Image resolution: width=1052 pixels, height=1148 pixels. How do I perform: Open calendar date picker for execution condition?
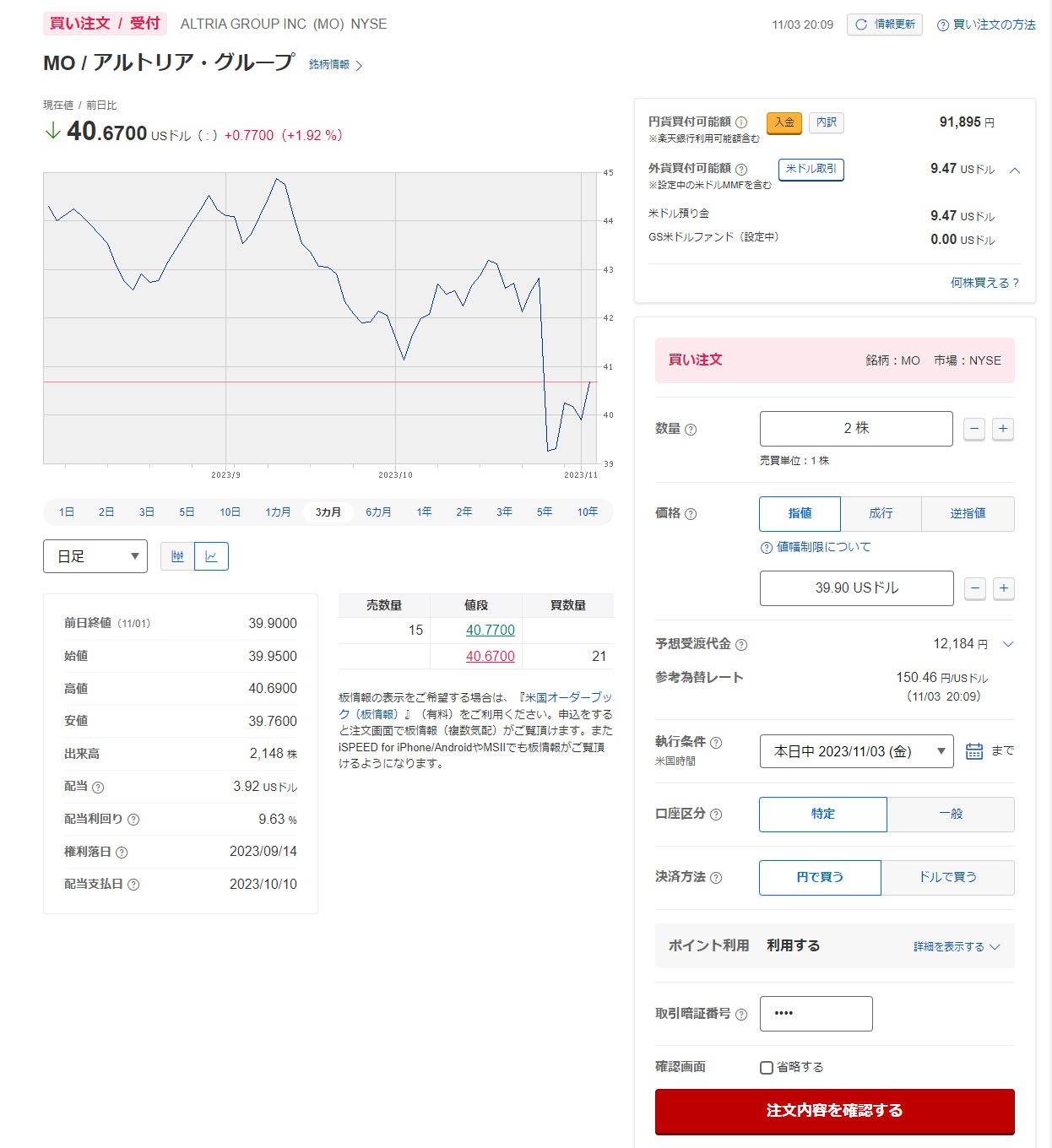coord(973,751)
